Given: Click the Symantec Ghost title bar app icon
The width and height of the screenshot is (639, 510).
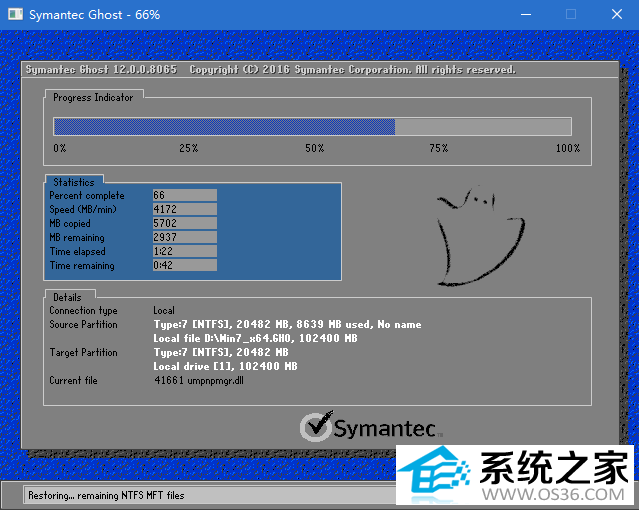Looking at the screenshot, I should [15, 14].
